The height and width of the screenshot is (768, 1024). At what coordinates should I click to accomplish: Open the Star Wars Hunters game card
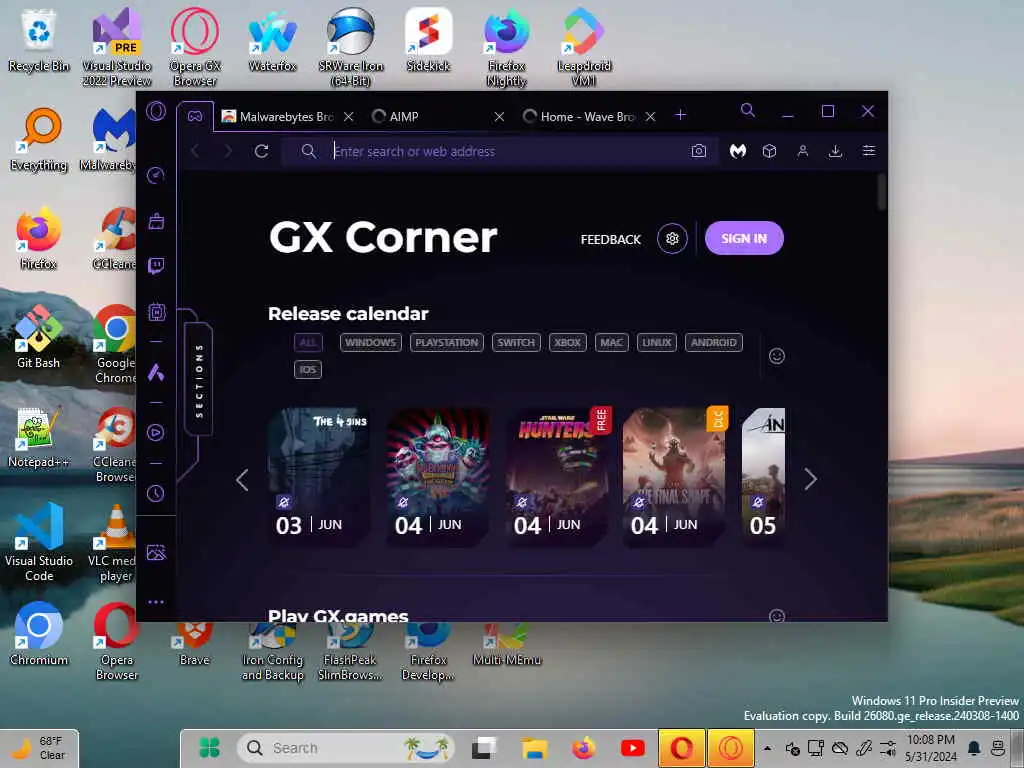pyautogui.click(x=556, y=477)
